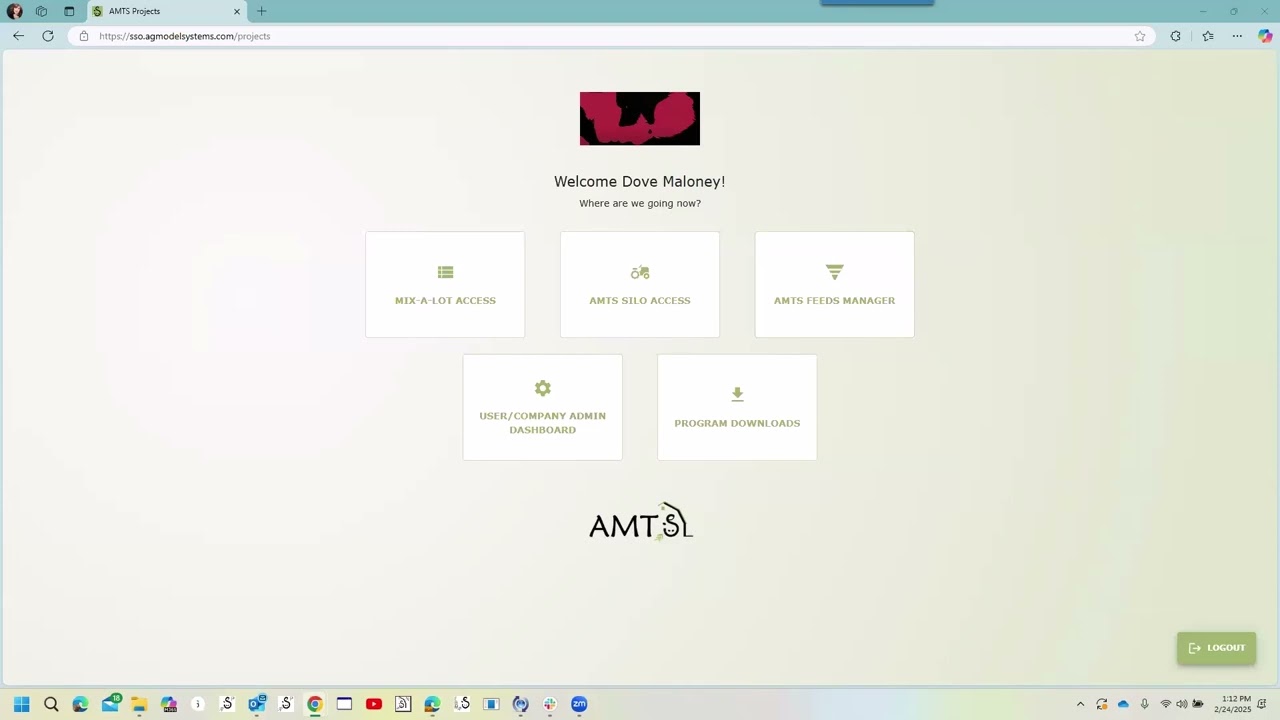Add this page to favorites star
This screenshot has width=1280, height=720.
click(x=1140, y=36)
